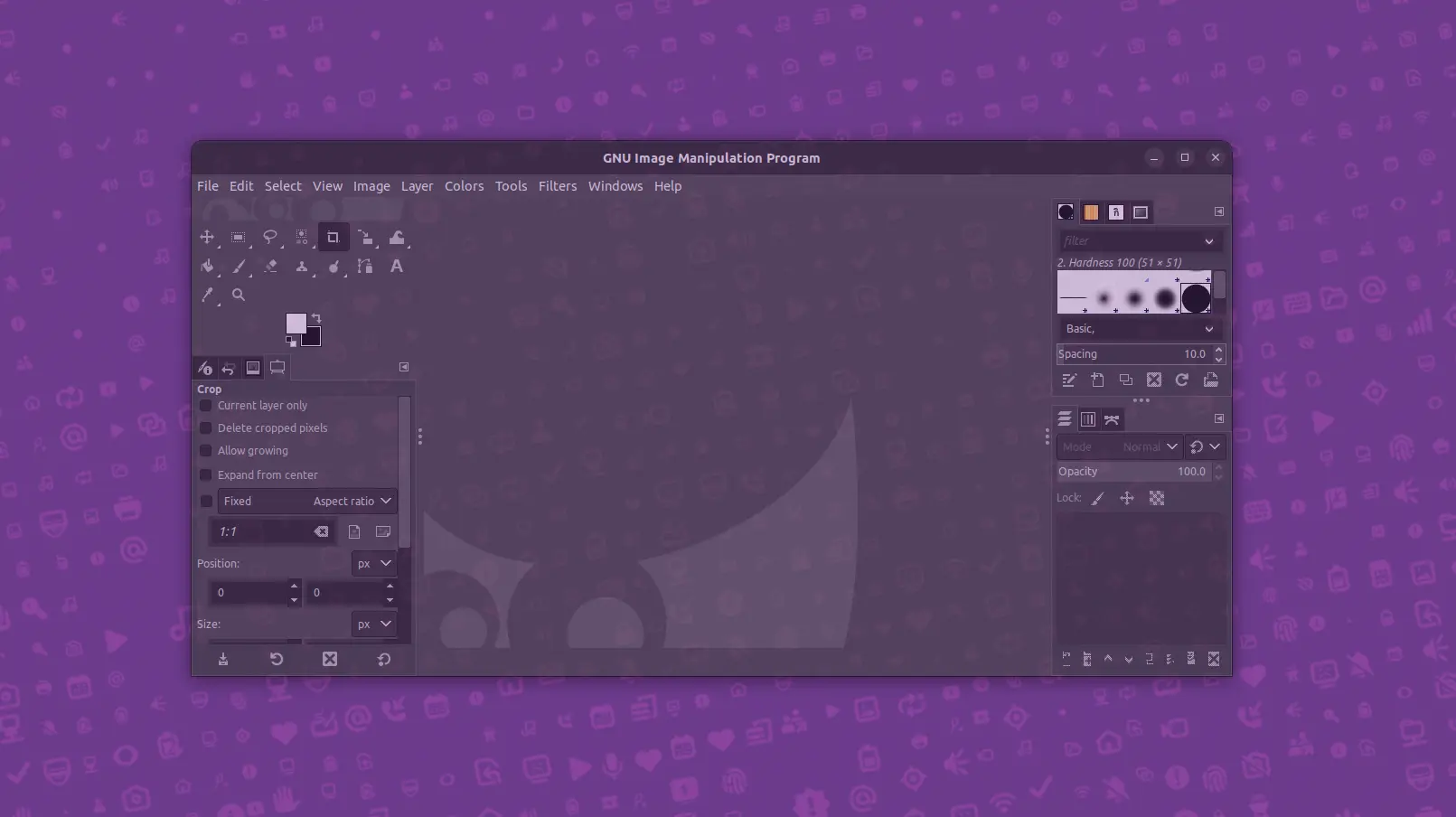Image resolution: width=1456 pixels, height=817 pixels.
Task: Switch to the Channels tab in layers dock
Action: pos(1087,418)
